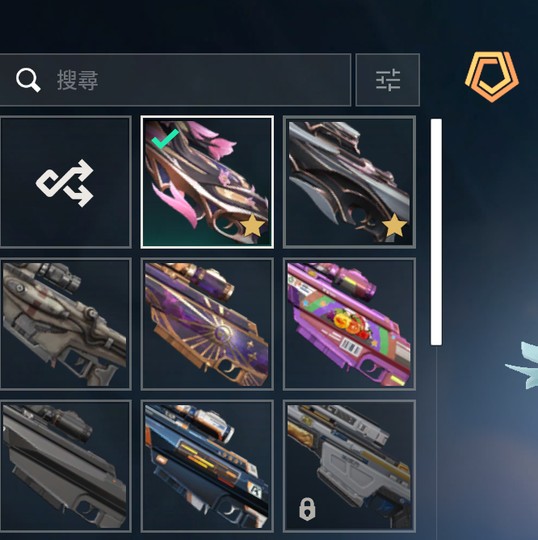Image resolution: width=538 pixels, height=540 pixels.
Task: Choose the beige camouflage sniper skin
Action: pyautogui.click(x=65, y=324)
